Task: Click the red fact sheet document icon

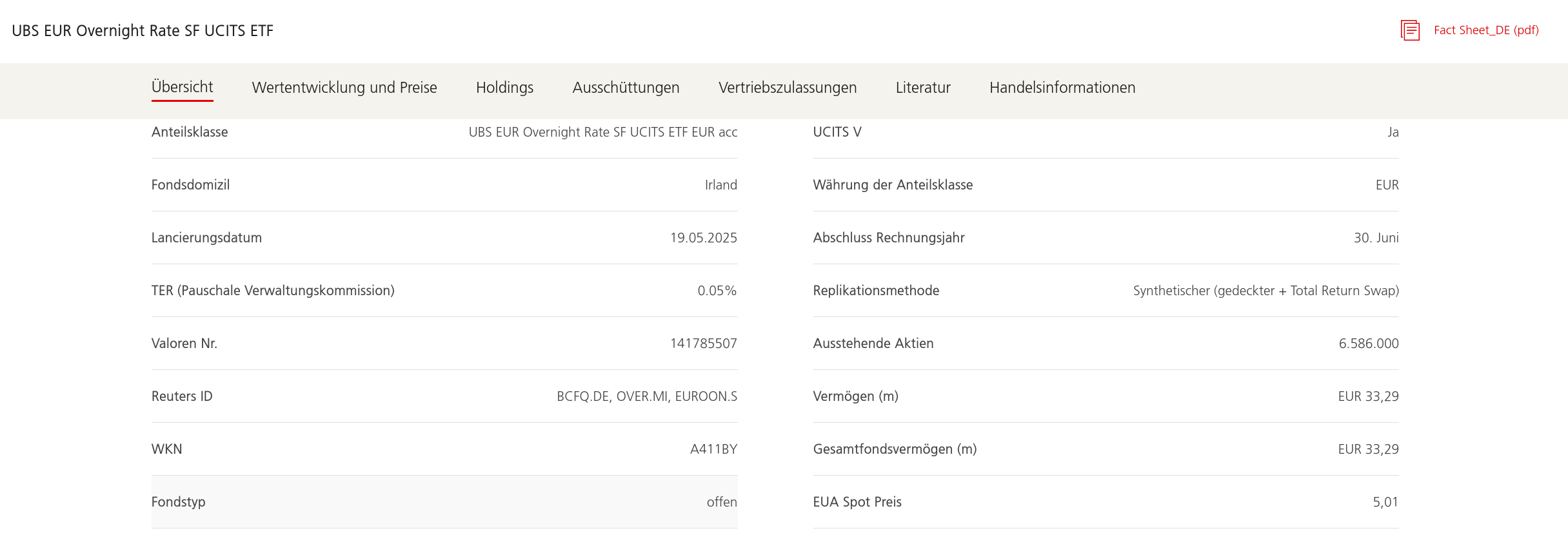Action: click(x=1410, y=30)
